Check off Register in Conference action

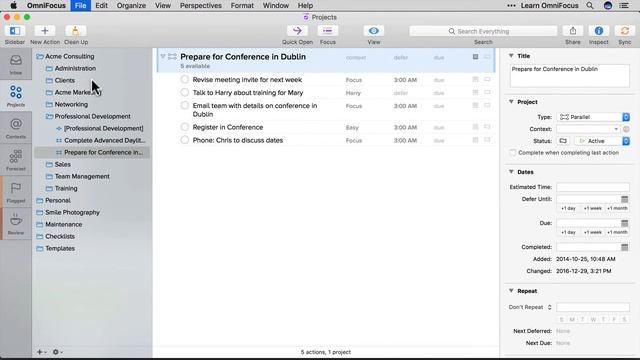(x=184, y=127)
